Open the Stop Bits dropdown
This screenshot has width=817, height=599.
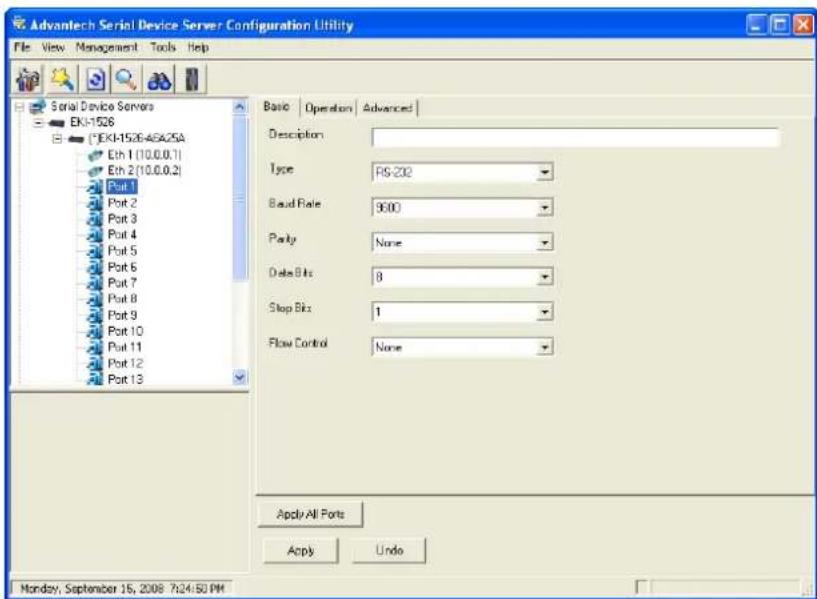[544, 311]
